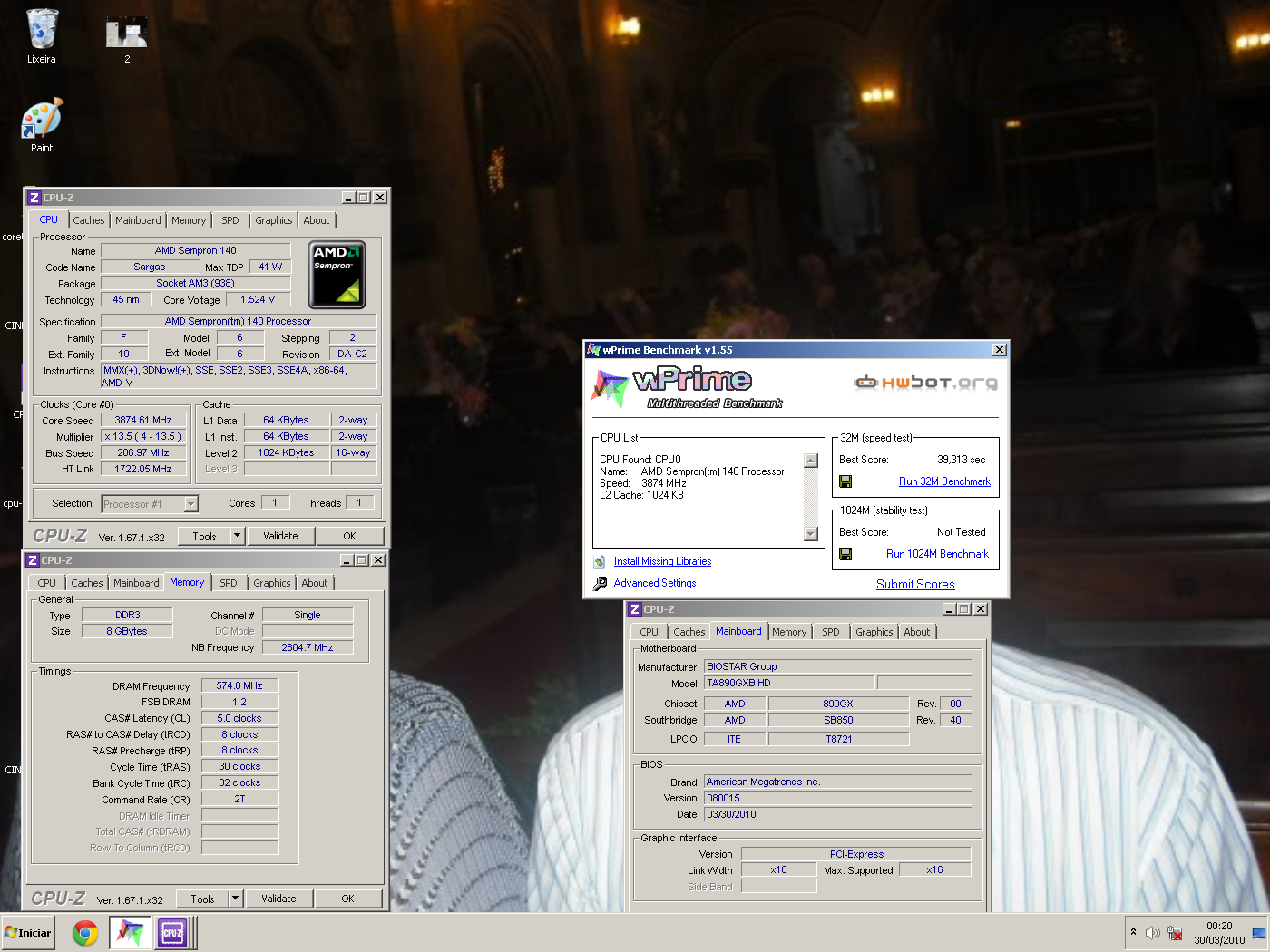
Task: Click the Core Speed value 3874.61 MHz
Action: 143,421
